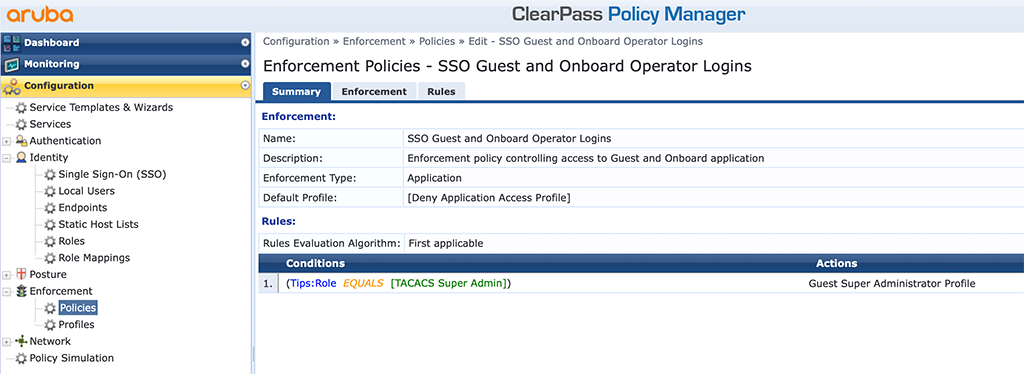Click Guest Super Administrator Profile action
This screenshot has height=374, width=1024.
891,283
